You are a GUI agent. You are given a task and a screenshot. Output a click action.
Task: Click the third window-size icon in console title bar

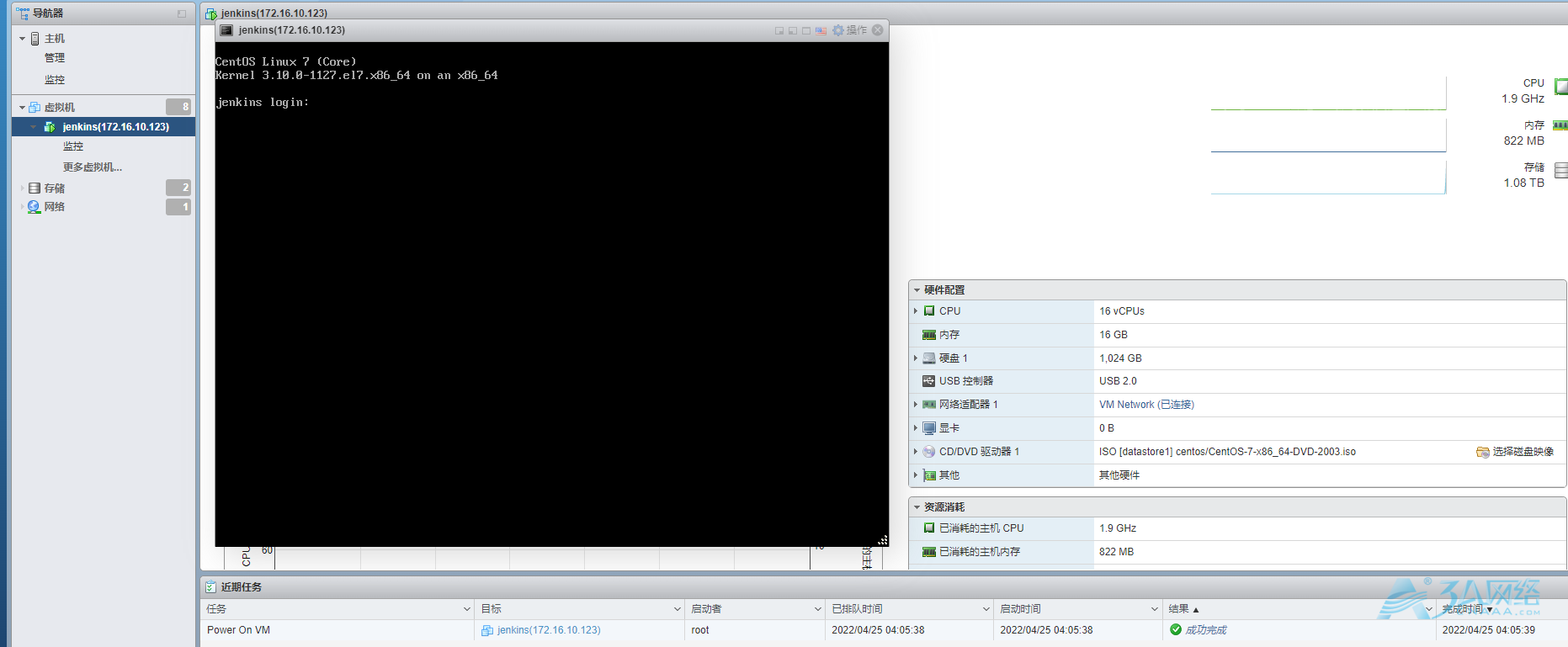click(806, 30)
